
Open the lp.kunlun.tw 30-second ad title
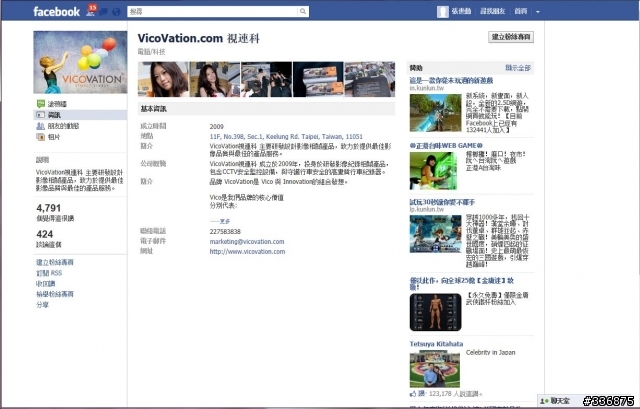[442, 202]
